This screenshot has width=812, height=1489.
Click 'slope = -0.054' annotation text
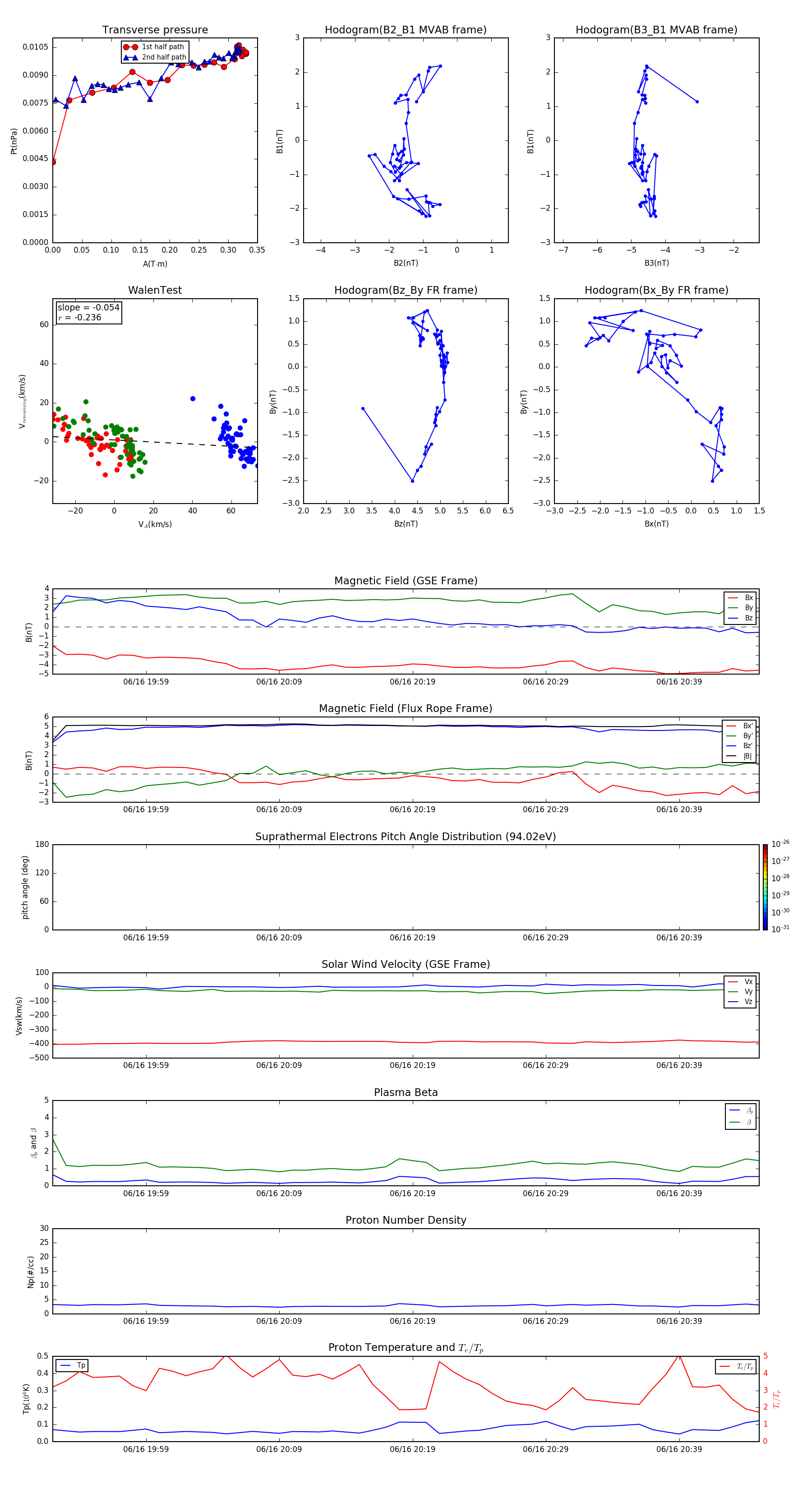click(x=88, y=308)
